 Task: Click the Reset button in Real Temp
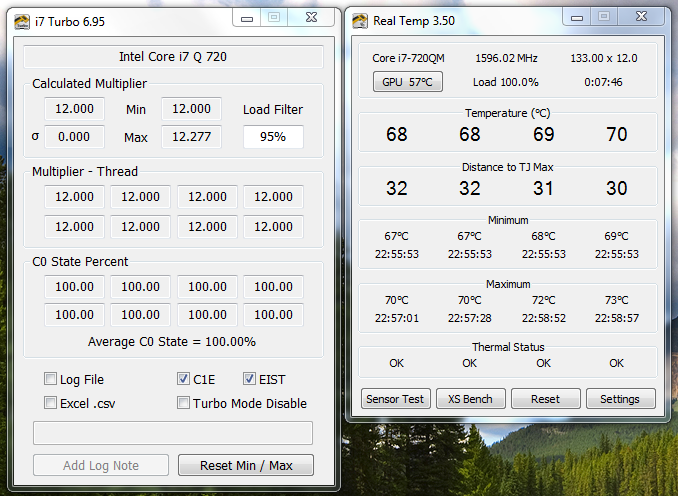[x=545, y=399]
